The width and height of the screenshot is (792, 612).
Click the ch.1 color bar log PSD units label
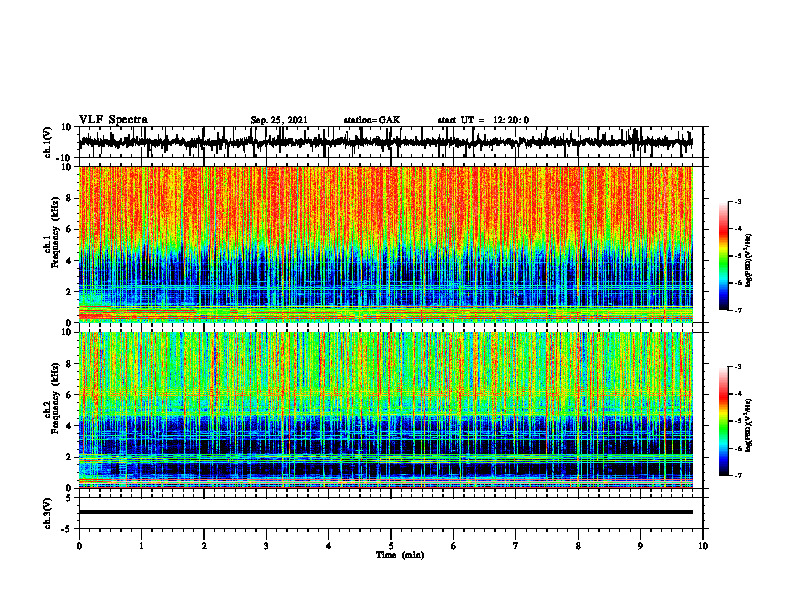click(x=749, y=261)
